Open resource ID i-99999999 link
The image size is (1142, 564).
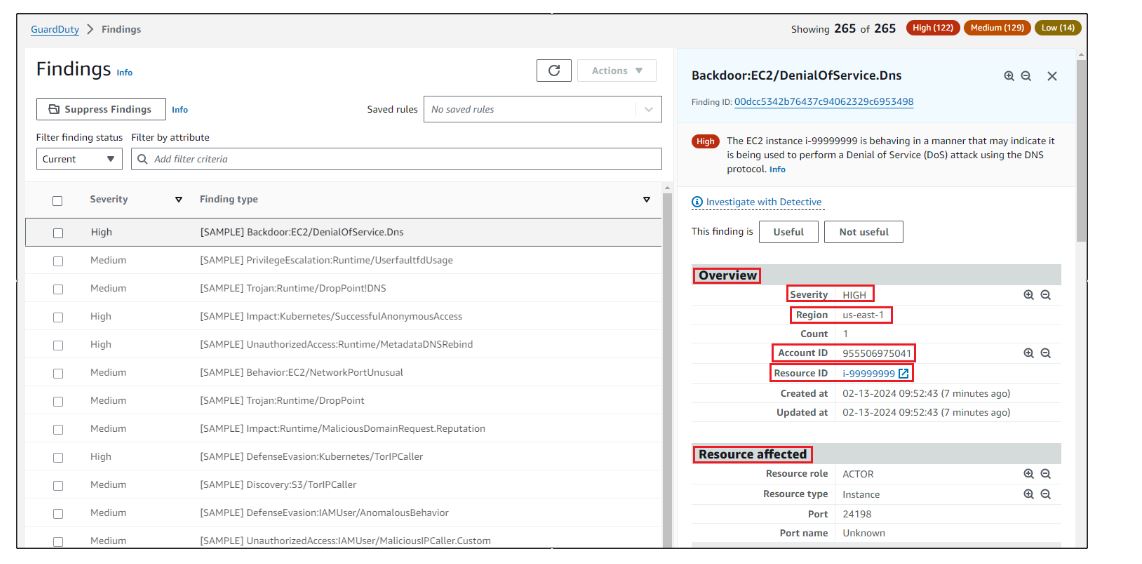click(869, 373)
